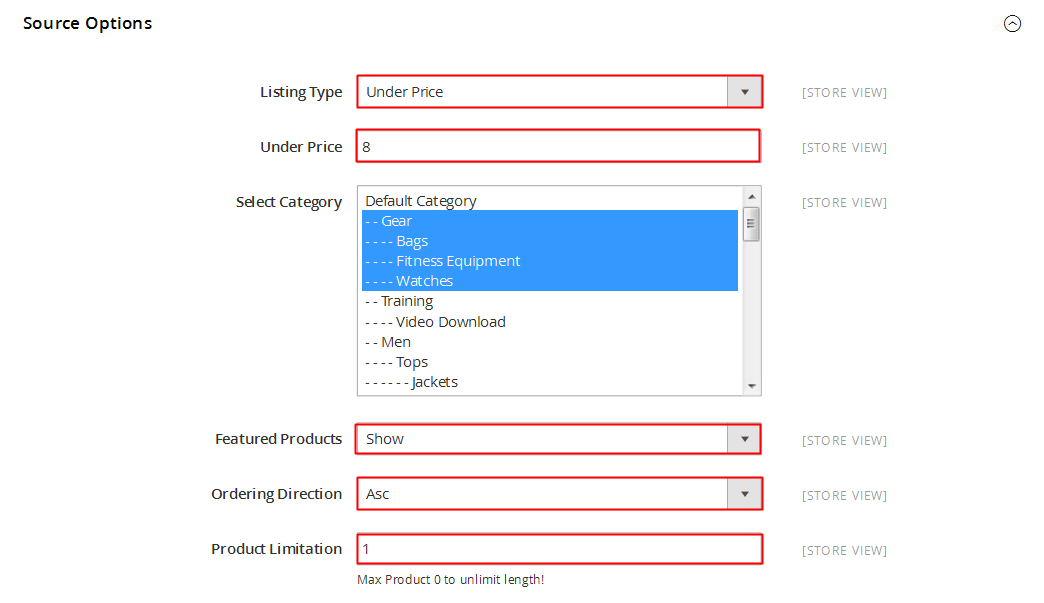Click the Product Limitation input field
The height and width of the screenshot is (603, 1044).
[x=559, y=549]
